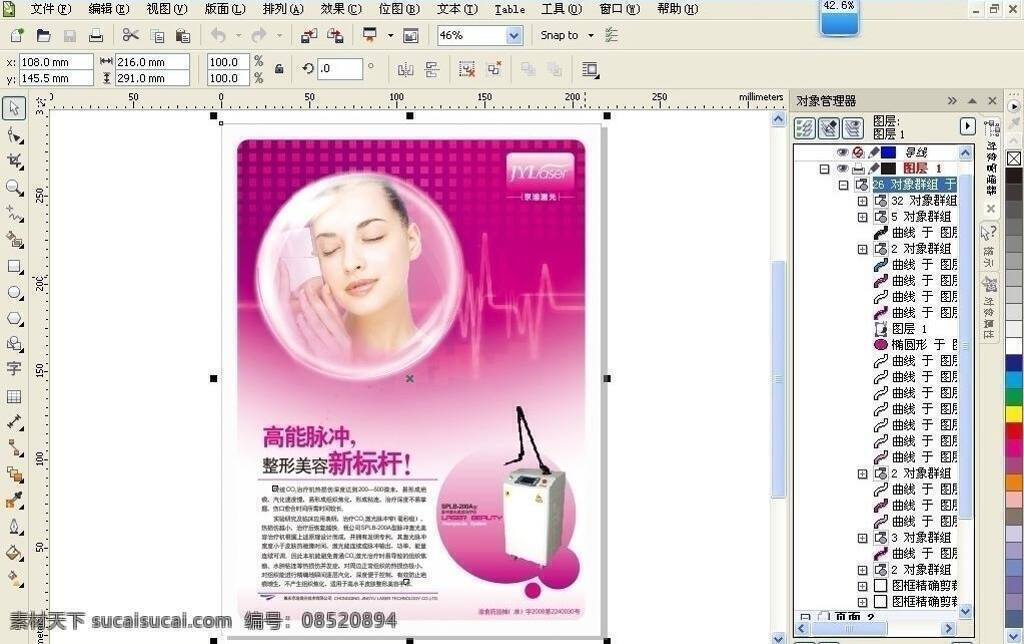Screen dimensions: 1024x644
Task: Open the Table menu
Action: click(509, 9)
